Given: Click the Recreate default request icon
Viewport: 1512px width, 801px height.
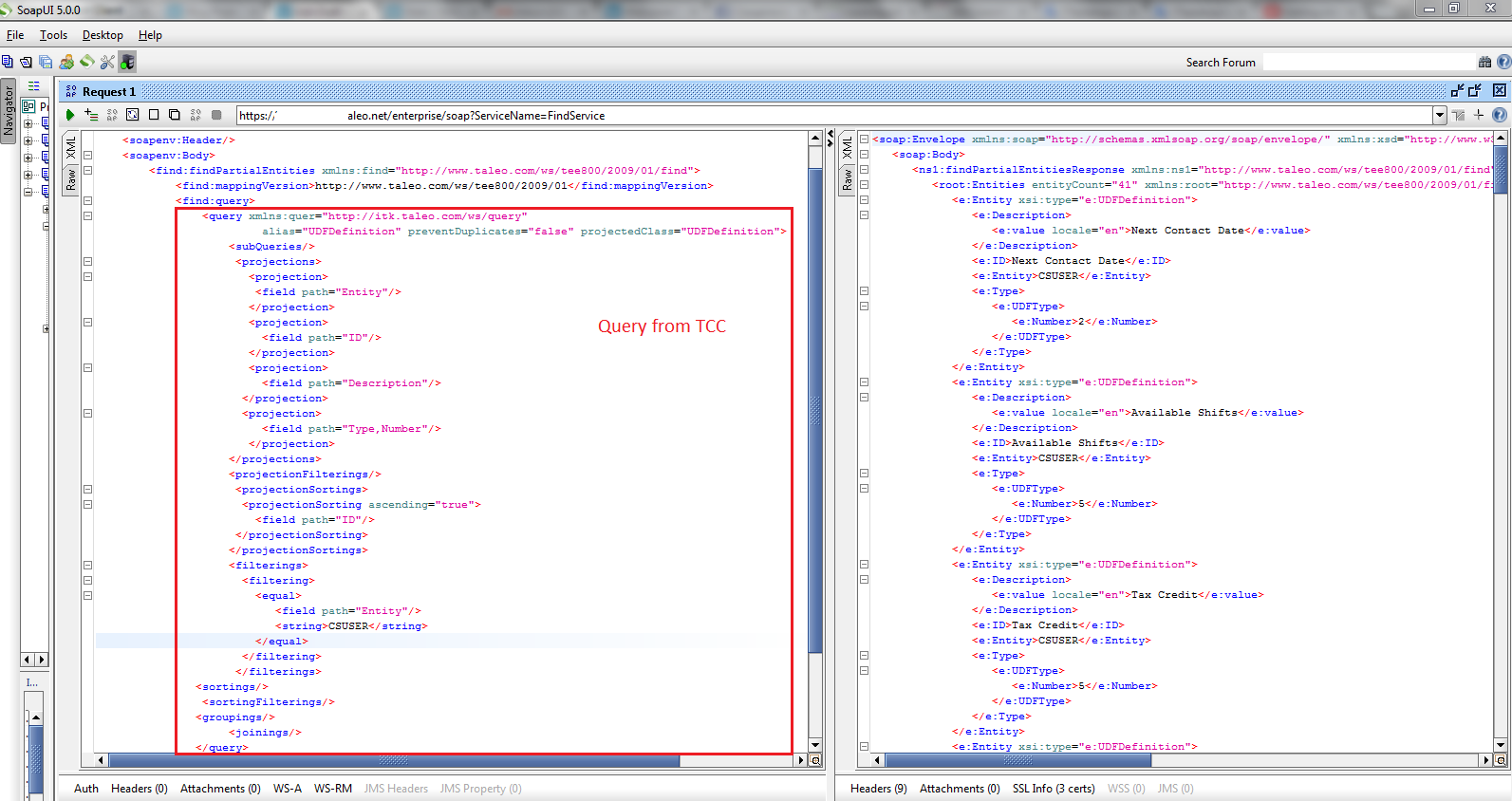Looking at the screenshot, I should click(x=133, y=115).
